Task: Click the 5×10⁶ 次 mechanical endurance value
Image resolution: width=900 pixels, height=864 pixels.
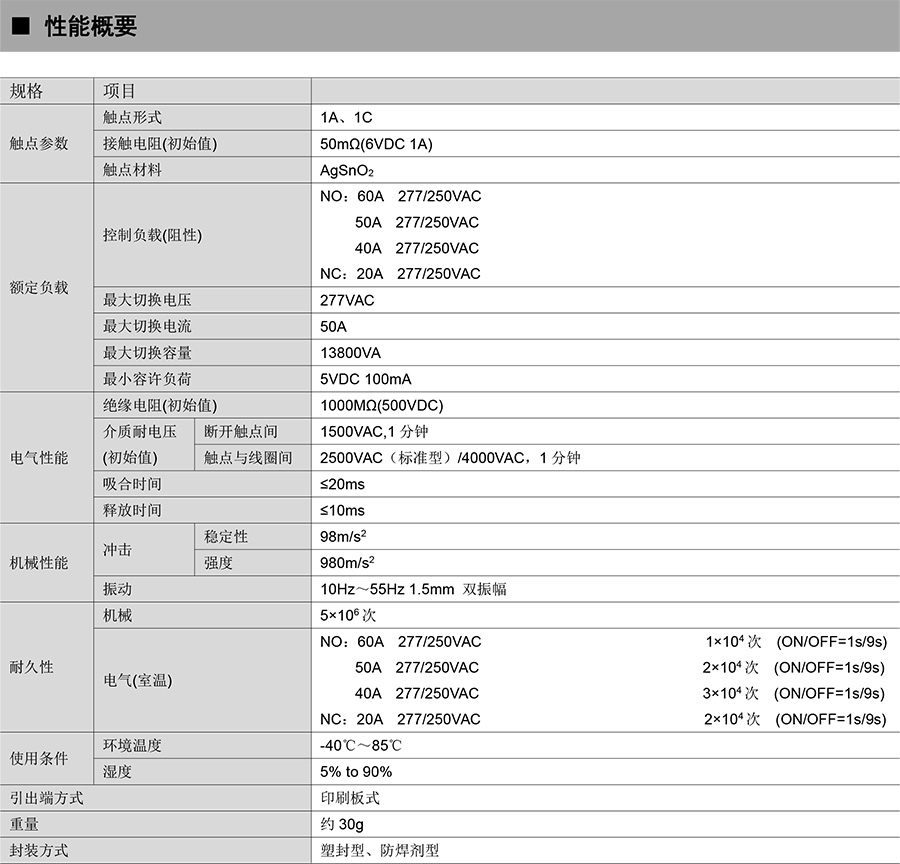Action: tap(347, 615)
